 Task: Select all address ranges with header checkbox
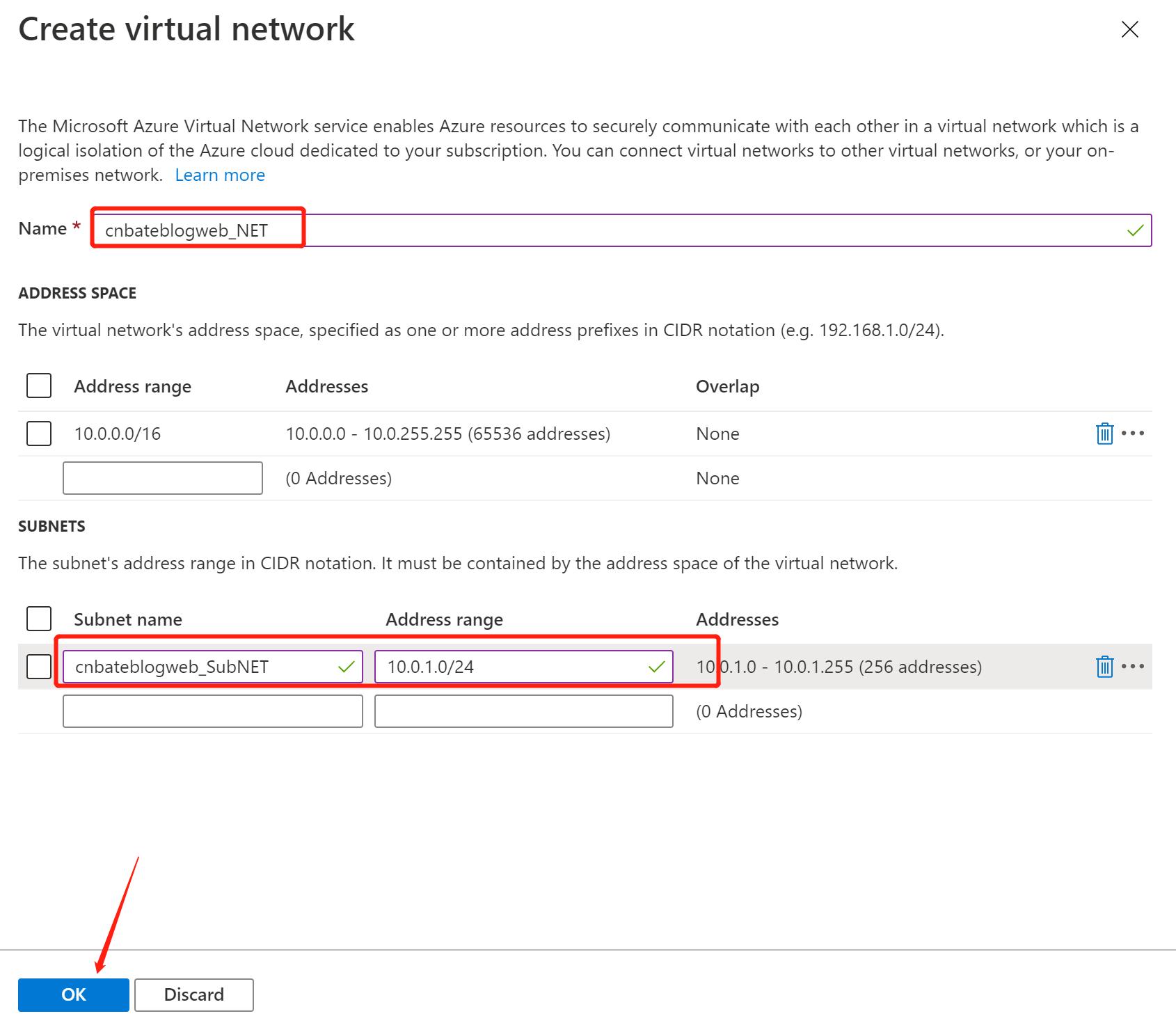click(x=38, y=385)
